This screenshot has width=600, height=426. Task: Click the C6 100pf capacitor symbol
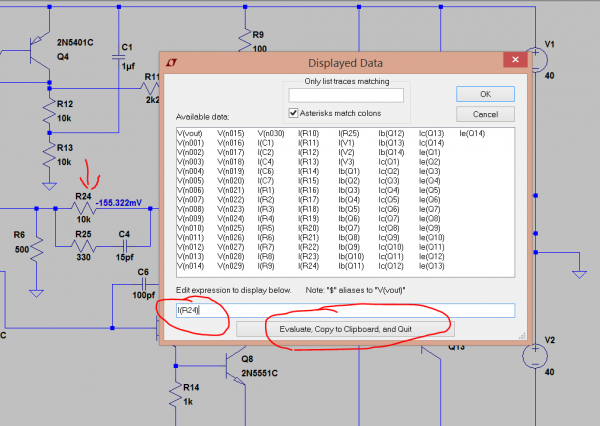coord(143,284)
